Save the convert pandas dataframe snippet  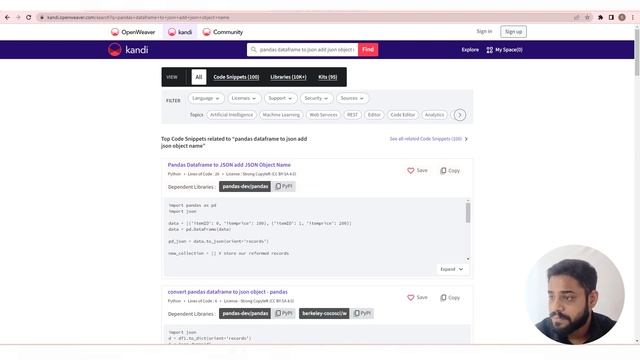tap(417, 298)
